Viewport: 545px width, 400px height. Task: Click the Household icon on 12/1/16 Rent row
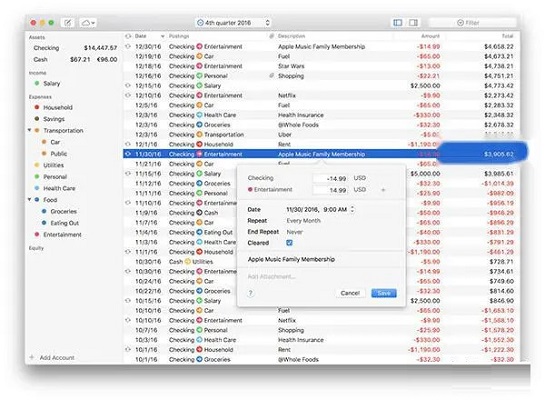200,144
